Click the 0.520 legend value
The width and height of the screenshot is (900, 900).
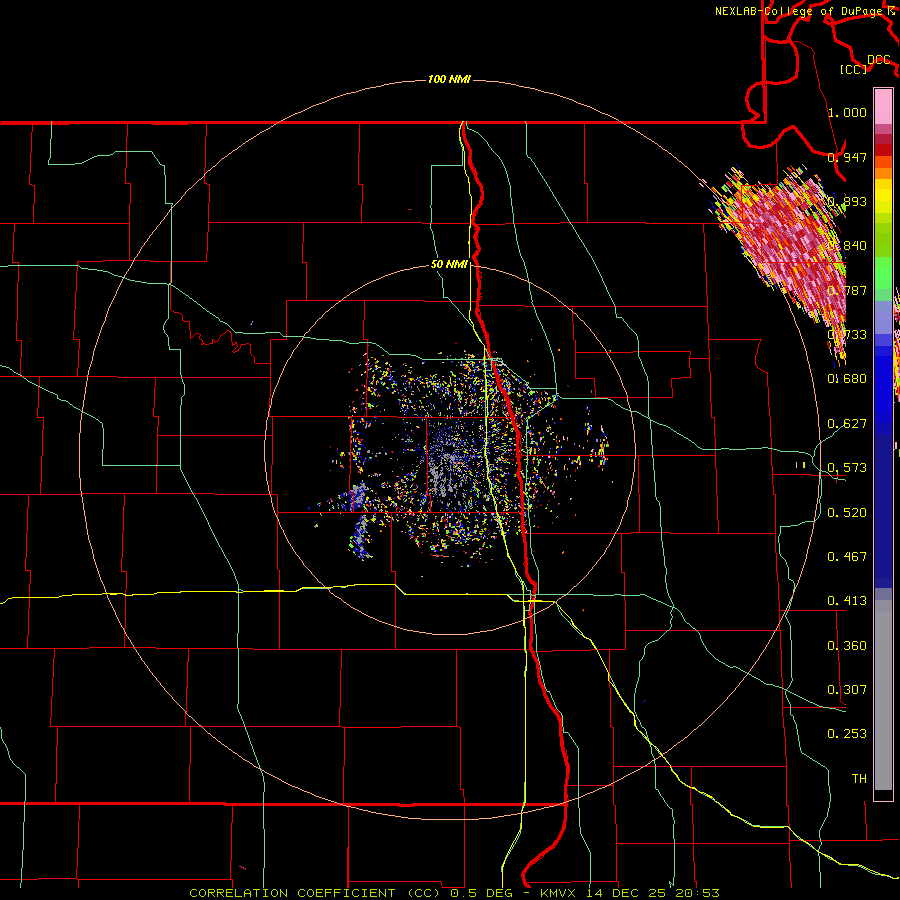(847, 513)
